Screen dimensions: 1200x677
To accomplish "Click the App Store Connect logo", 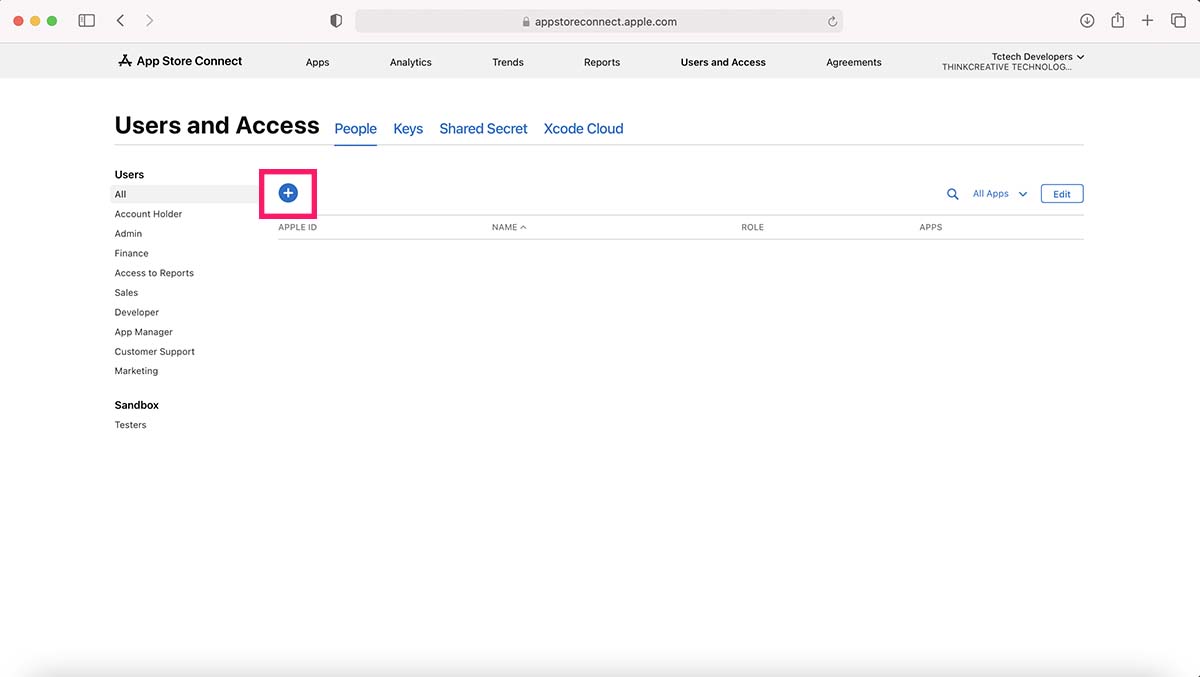I will [180, 61].
